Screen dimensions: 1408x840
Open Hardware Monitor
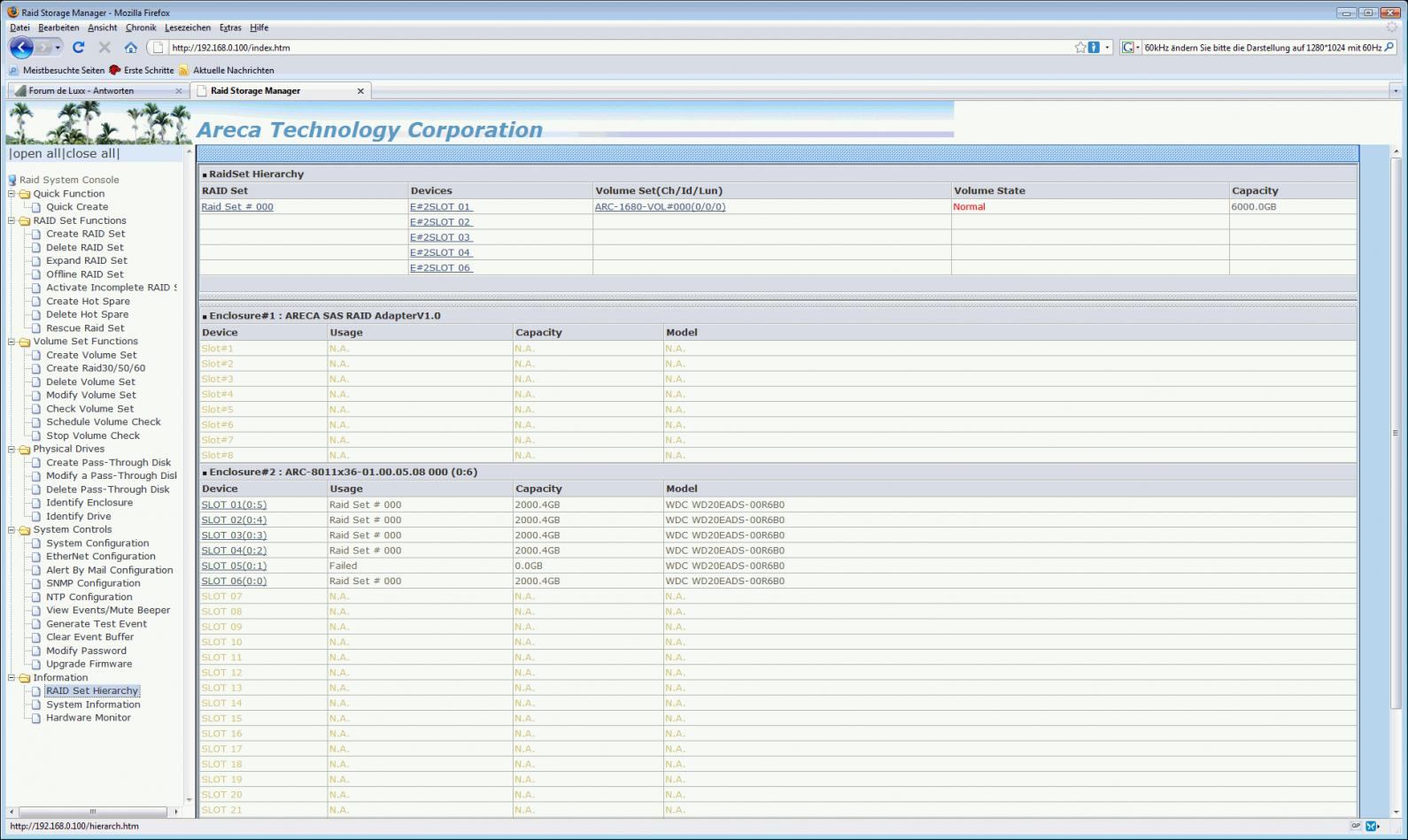tap(89, 718)
